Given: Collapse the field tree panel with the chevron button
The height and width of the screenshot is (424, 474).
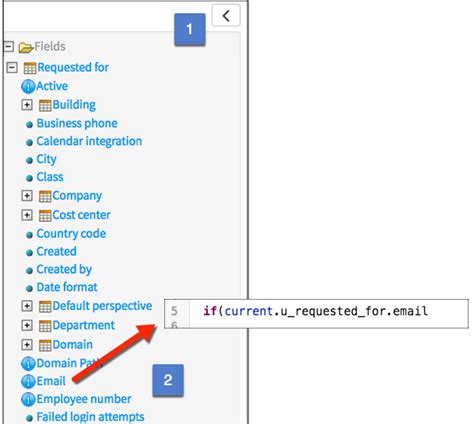Looking at the screenshot, I should (226, 16).
